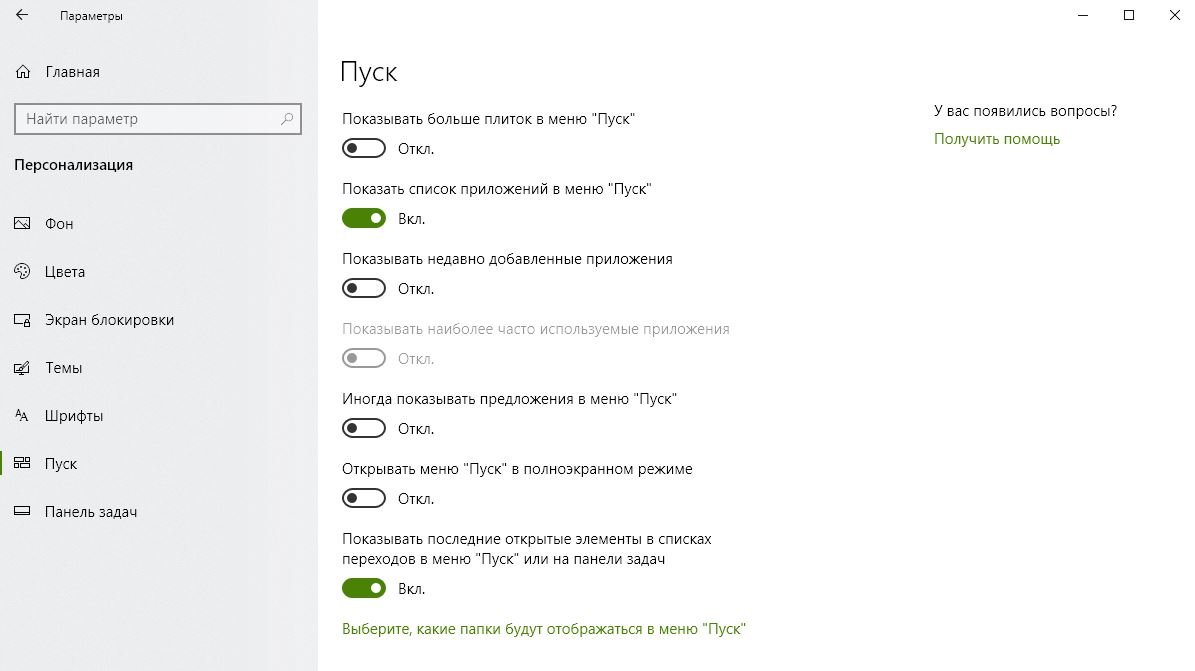Click the Цвета palette icon
This screenshot has height=671, width=1195.
(23, 272)
